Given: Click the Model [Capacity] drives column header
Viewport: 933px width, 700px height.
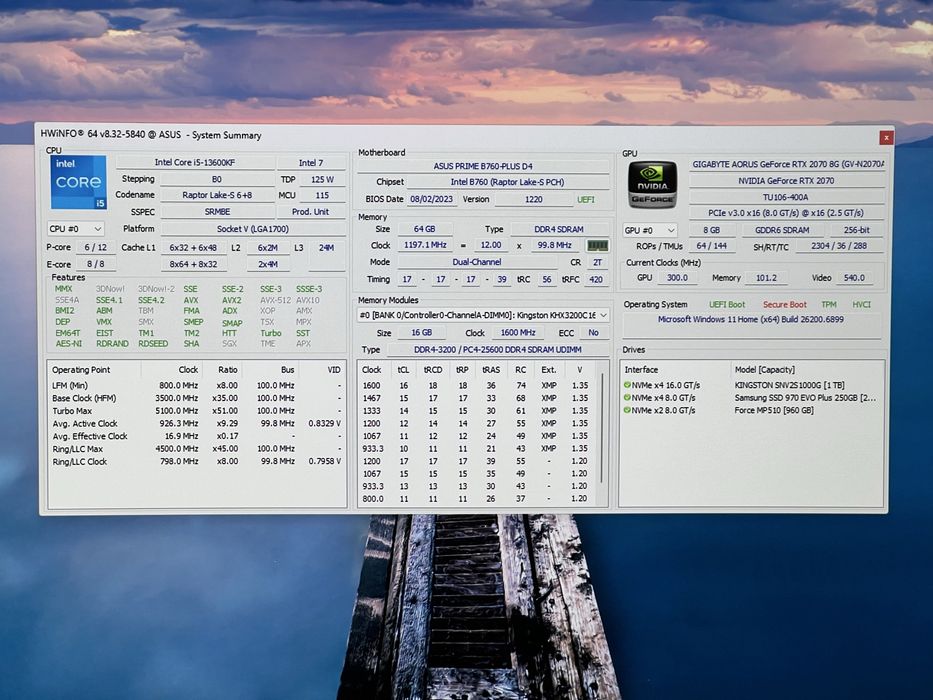Looking at the screenshot, I should (807, 370).
